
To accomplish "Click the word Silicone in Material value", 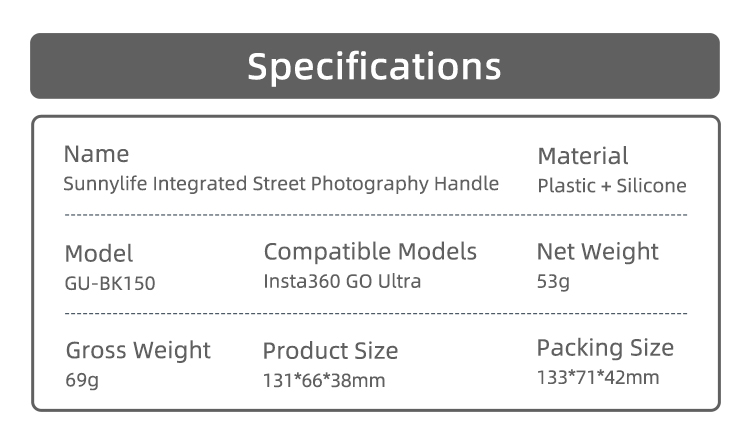I will pos(652,186).
